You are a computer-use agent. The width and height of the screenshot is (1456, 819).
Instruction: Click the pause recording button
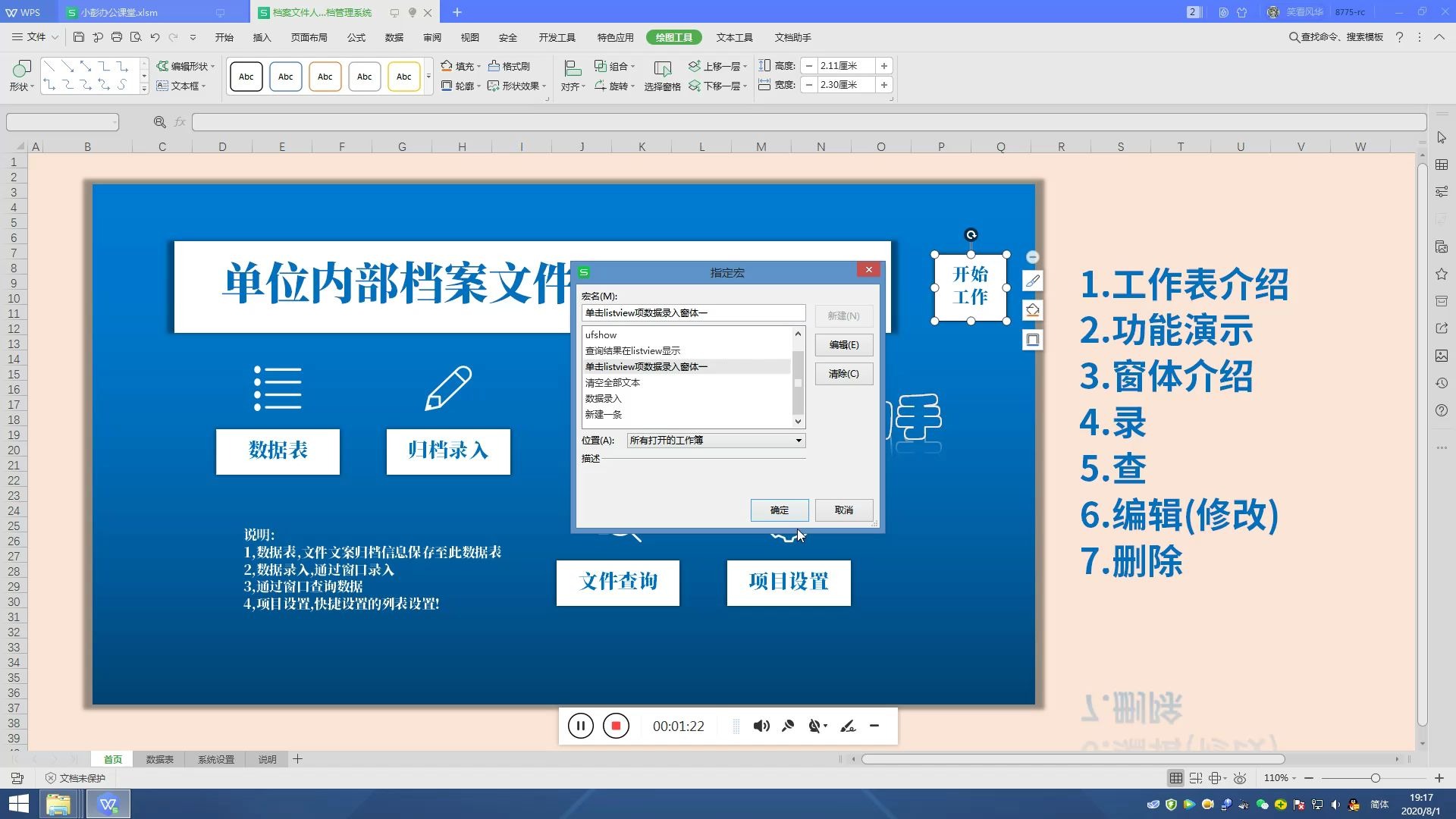(580, 726)
